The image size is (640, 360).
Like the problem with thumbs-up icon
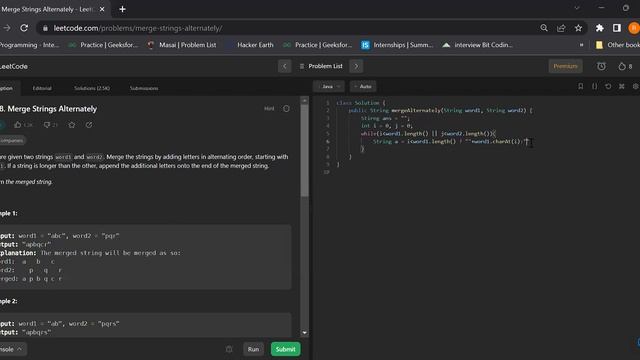pyautogui.click(x=18, y=125)
